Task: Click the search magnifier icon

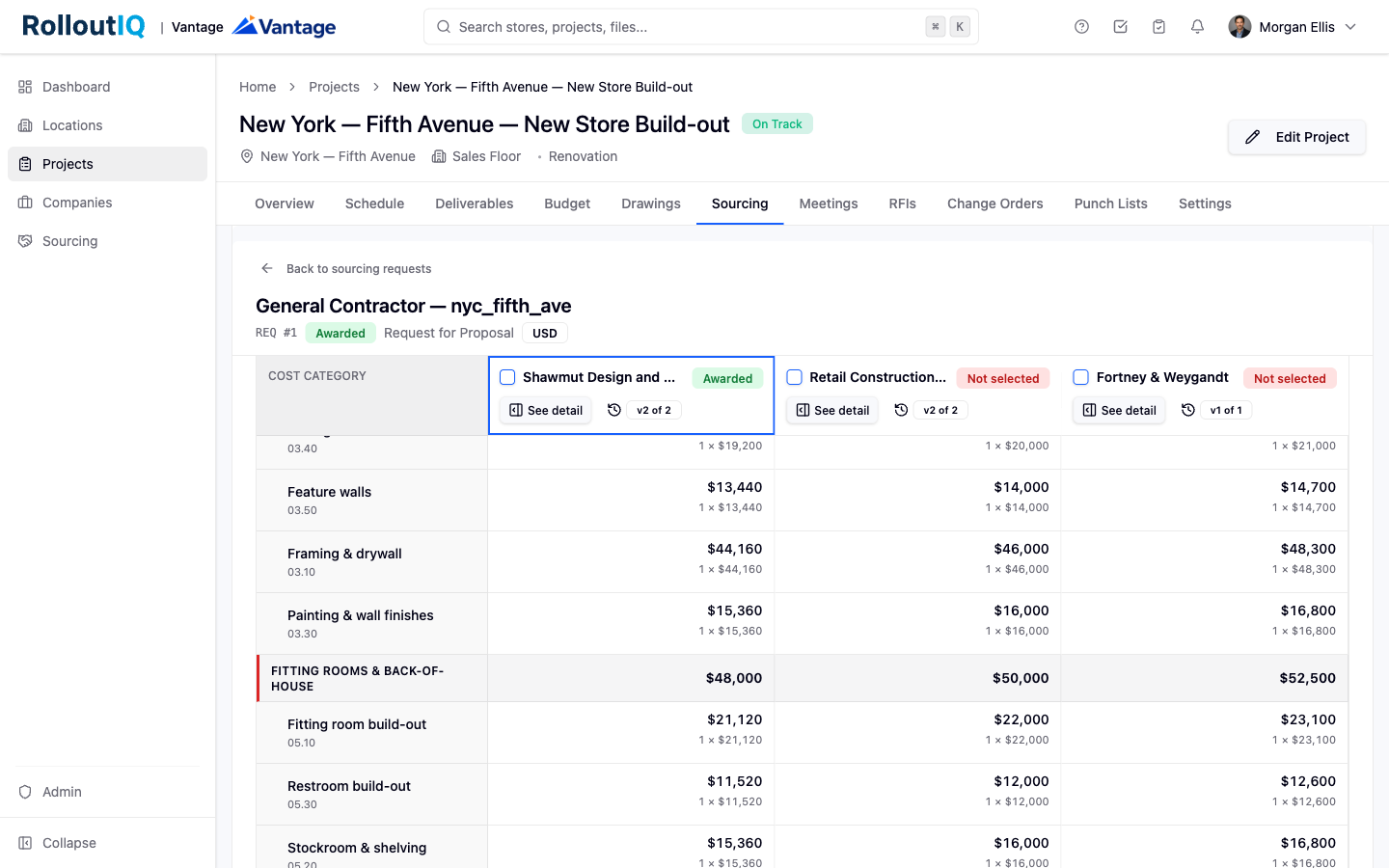Action: (444, 27)
